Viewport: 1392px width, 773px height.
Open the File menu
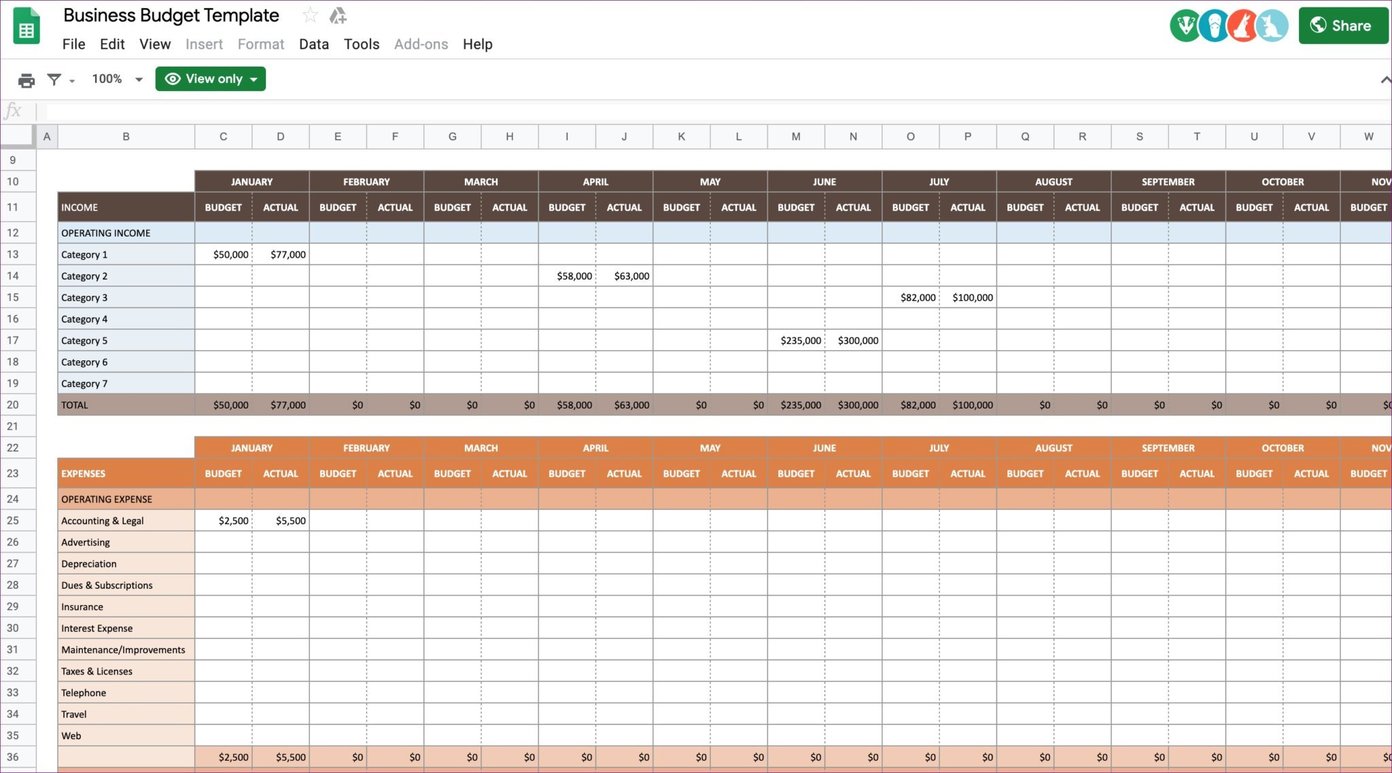click(x=74, y=44)
